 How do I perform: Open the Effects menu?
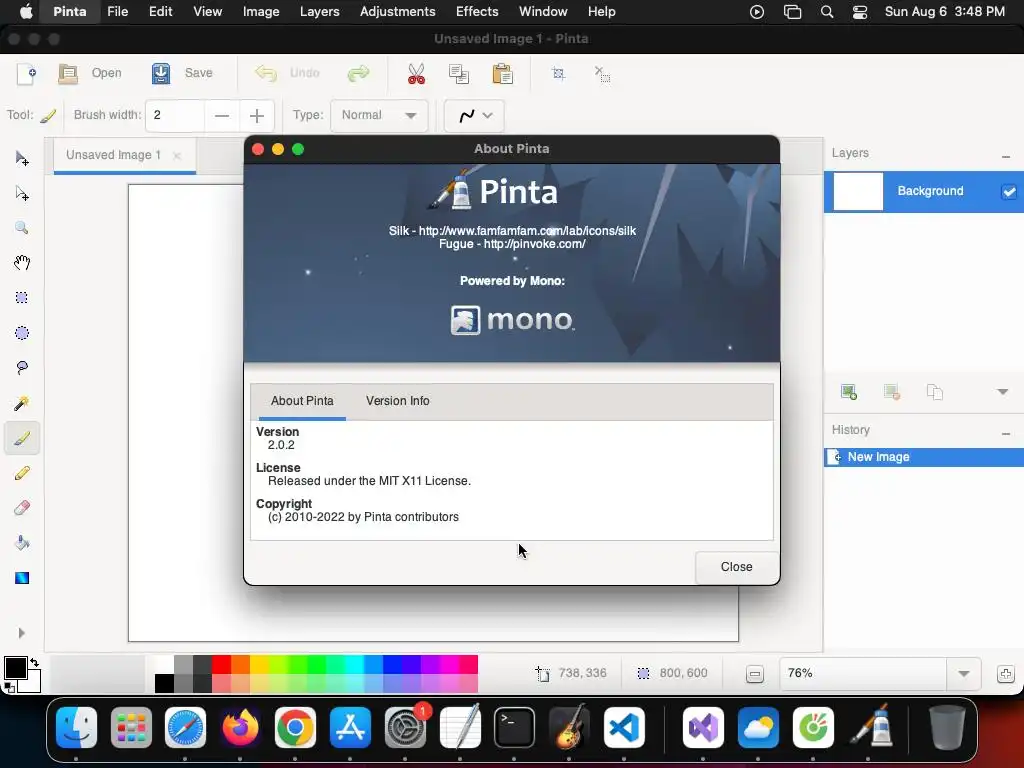click(x=477, y=12)
